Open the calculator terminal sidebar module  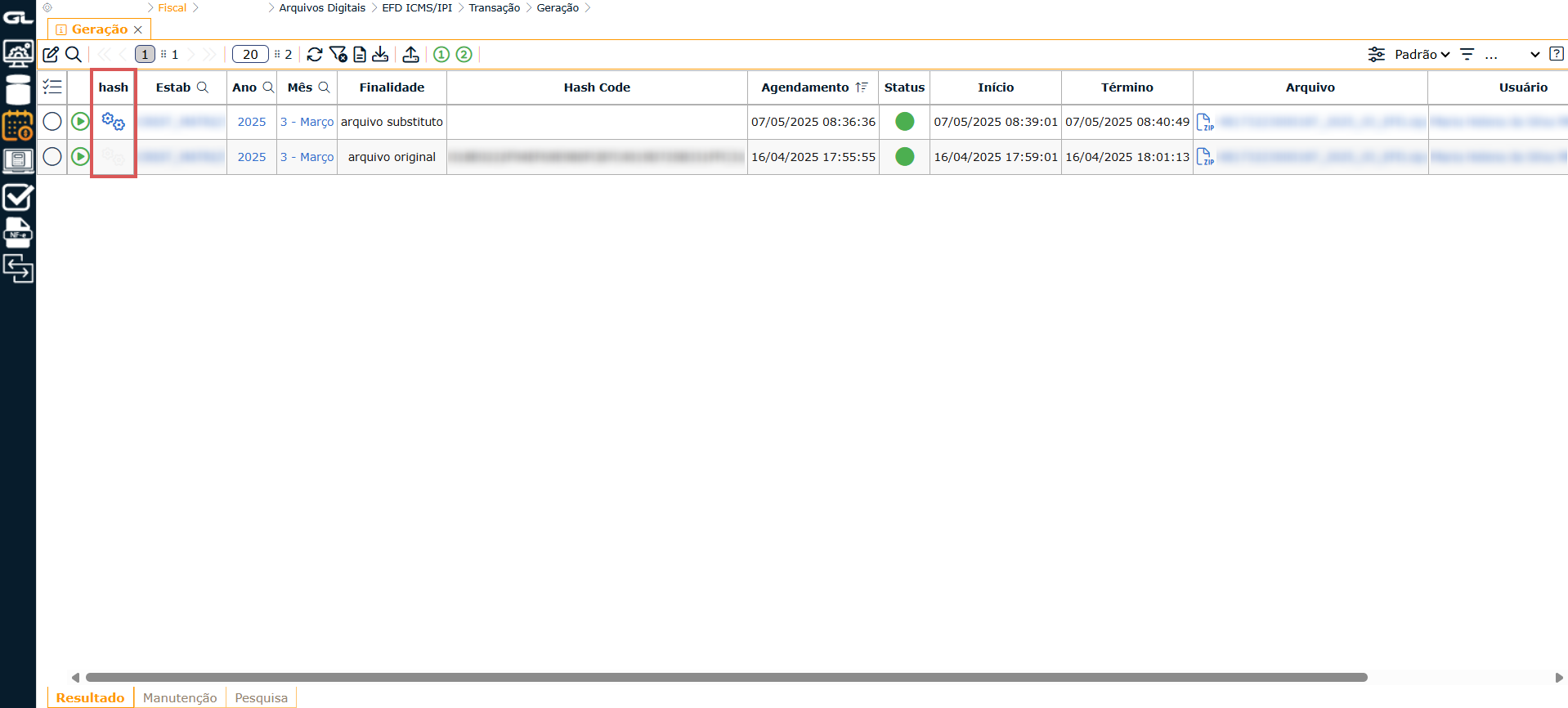pyautogui.click(x=18, y=161)
